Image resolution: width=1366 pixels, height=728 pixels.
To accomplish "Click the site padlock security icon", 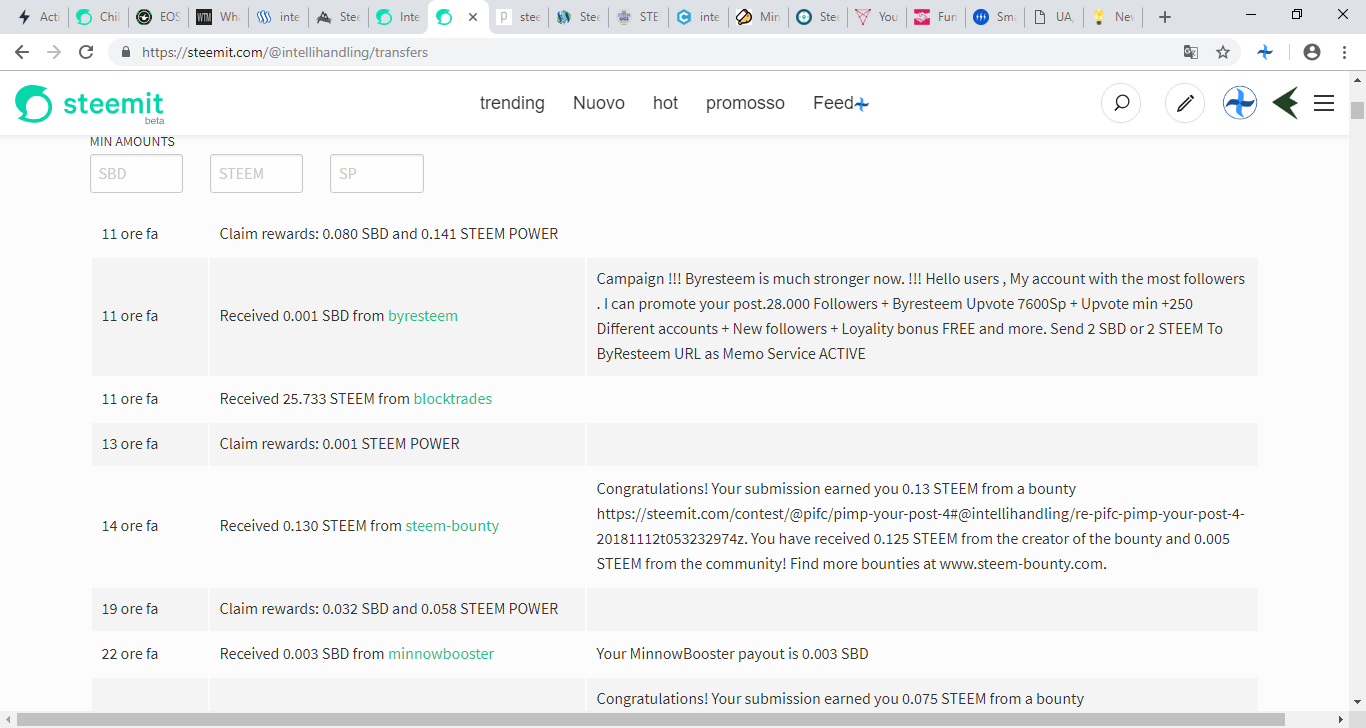I will (x=125, y=52).
